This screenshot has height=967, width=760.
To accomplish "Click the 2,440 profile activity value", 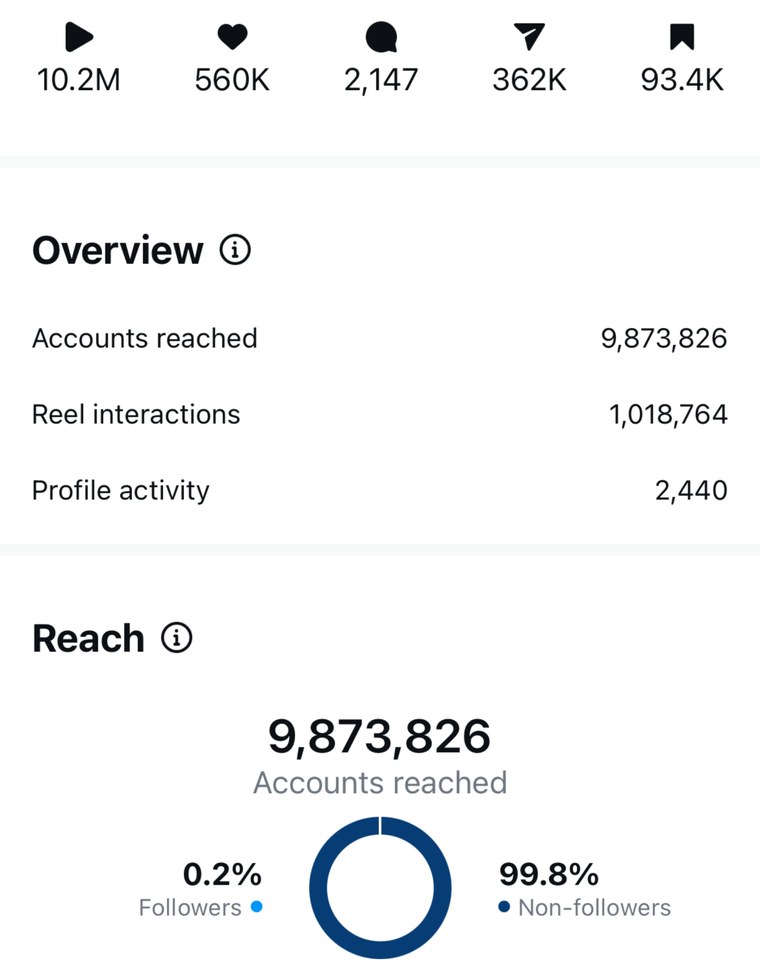I will [x=691, y=491].
